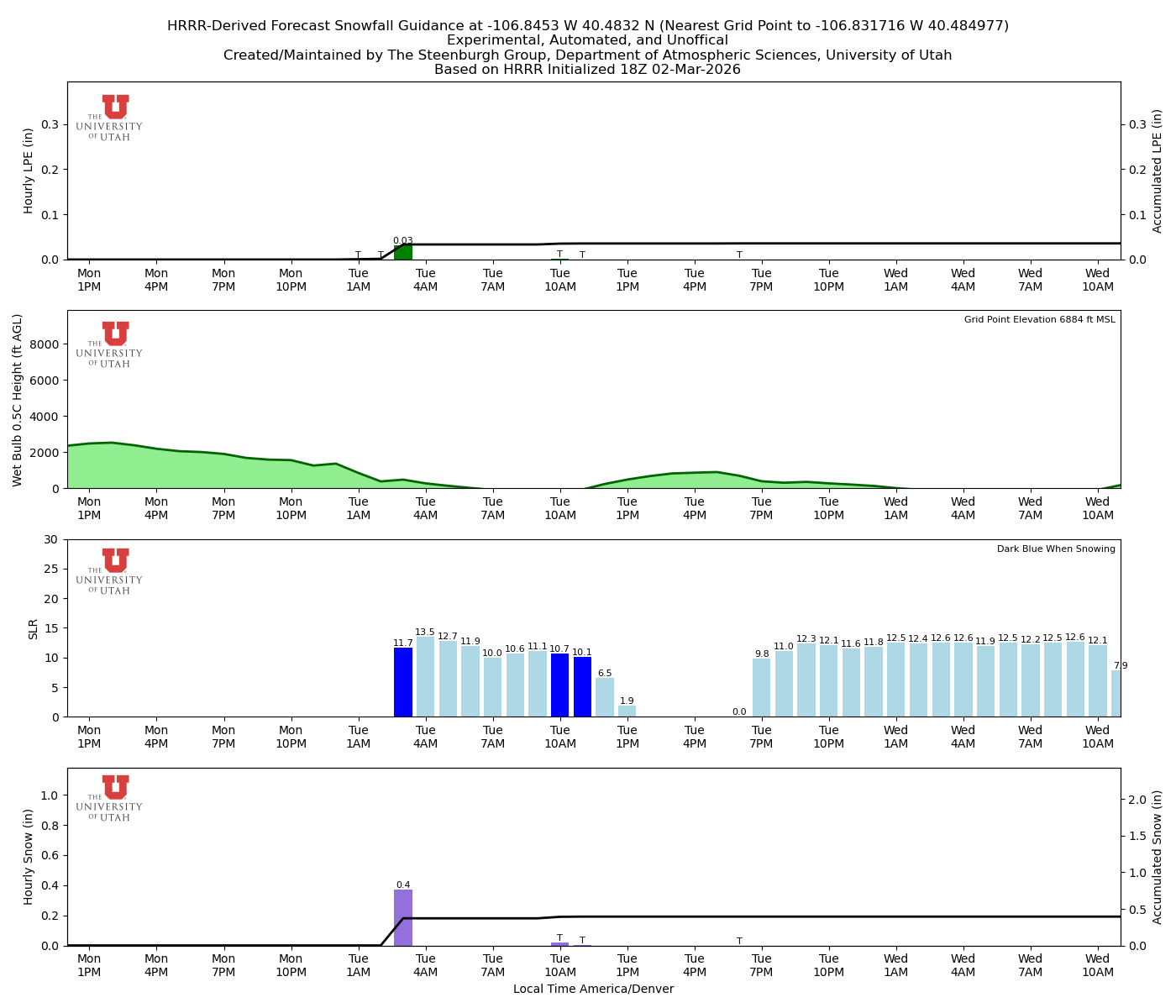Click the 'Grid Point Elevation 6884 ft MSL' label

tap(1041, 319)
